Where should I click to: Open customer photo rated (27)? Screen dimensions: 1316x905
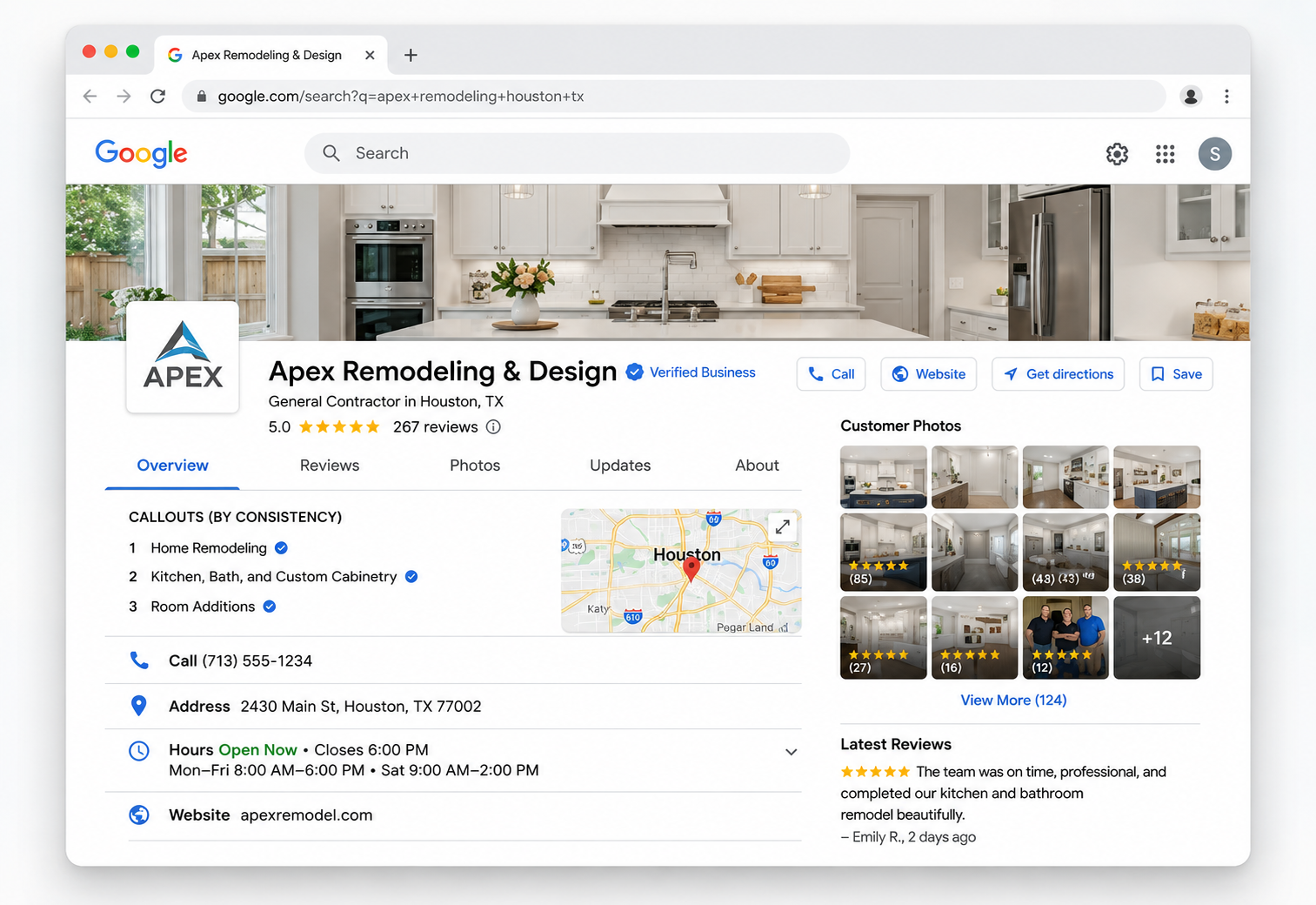click(x=884, y=638)
